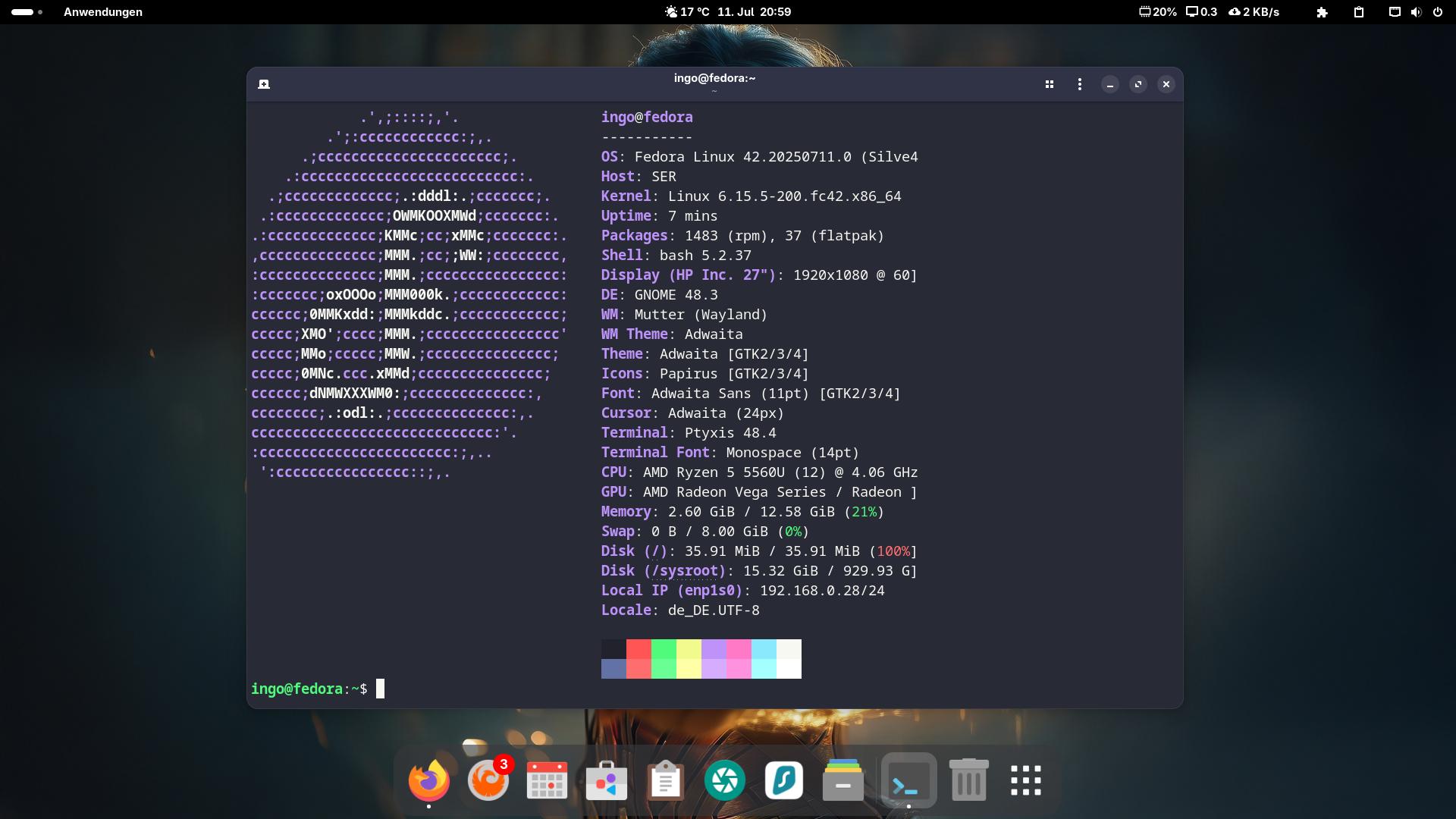This screenshot has width=1456, height=819.
Task: Open the clock and weather date menu
Action: (x=728, y=12)
